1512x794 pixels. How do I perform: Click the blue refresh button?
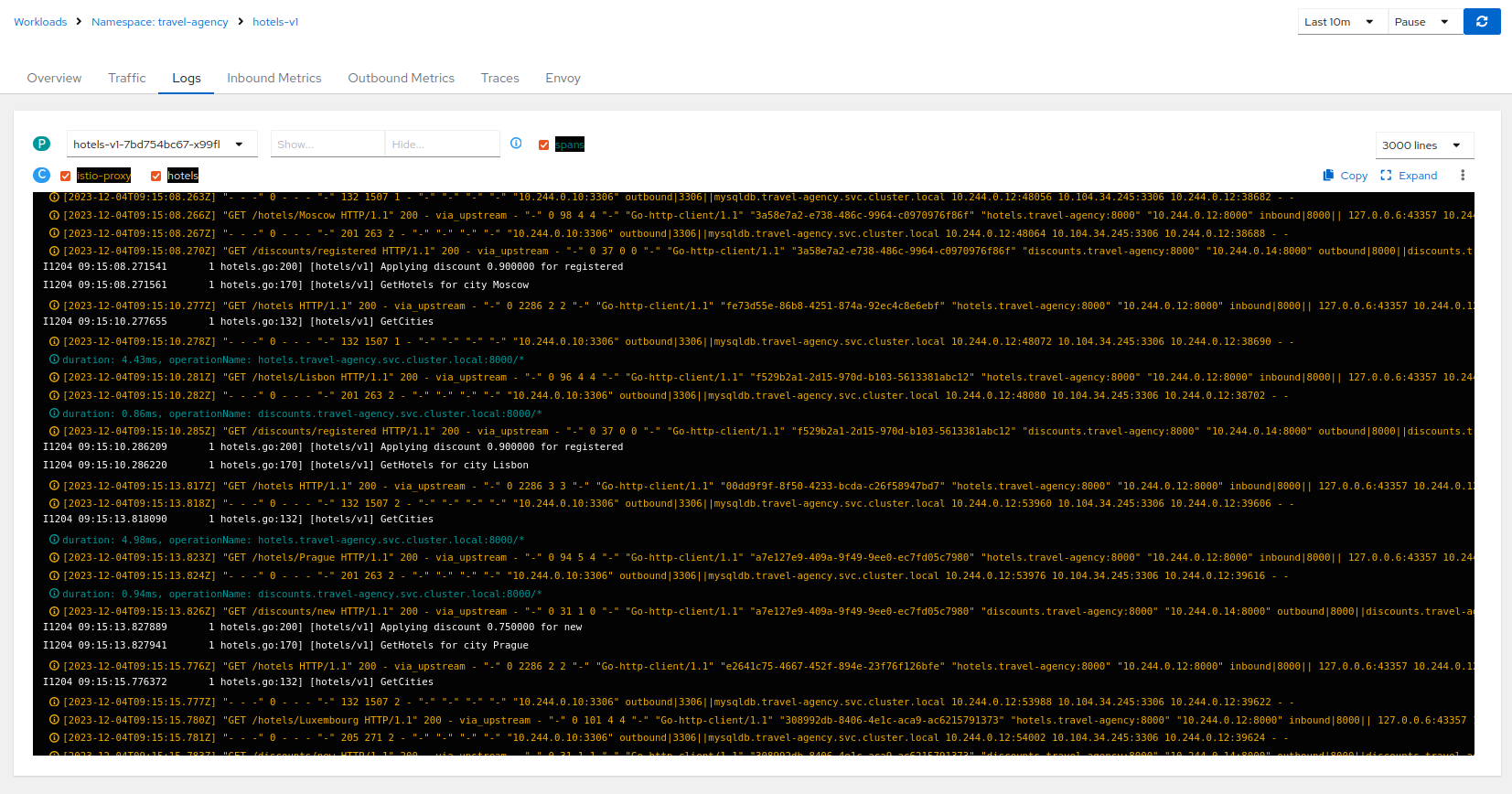pos(1481,21)
